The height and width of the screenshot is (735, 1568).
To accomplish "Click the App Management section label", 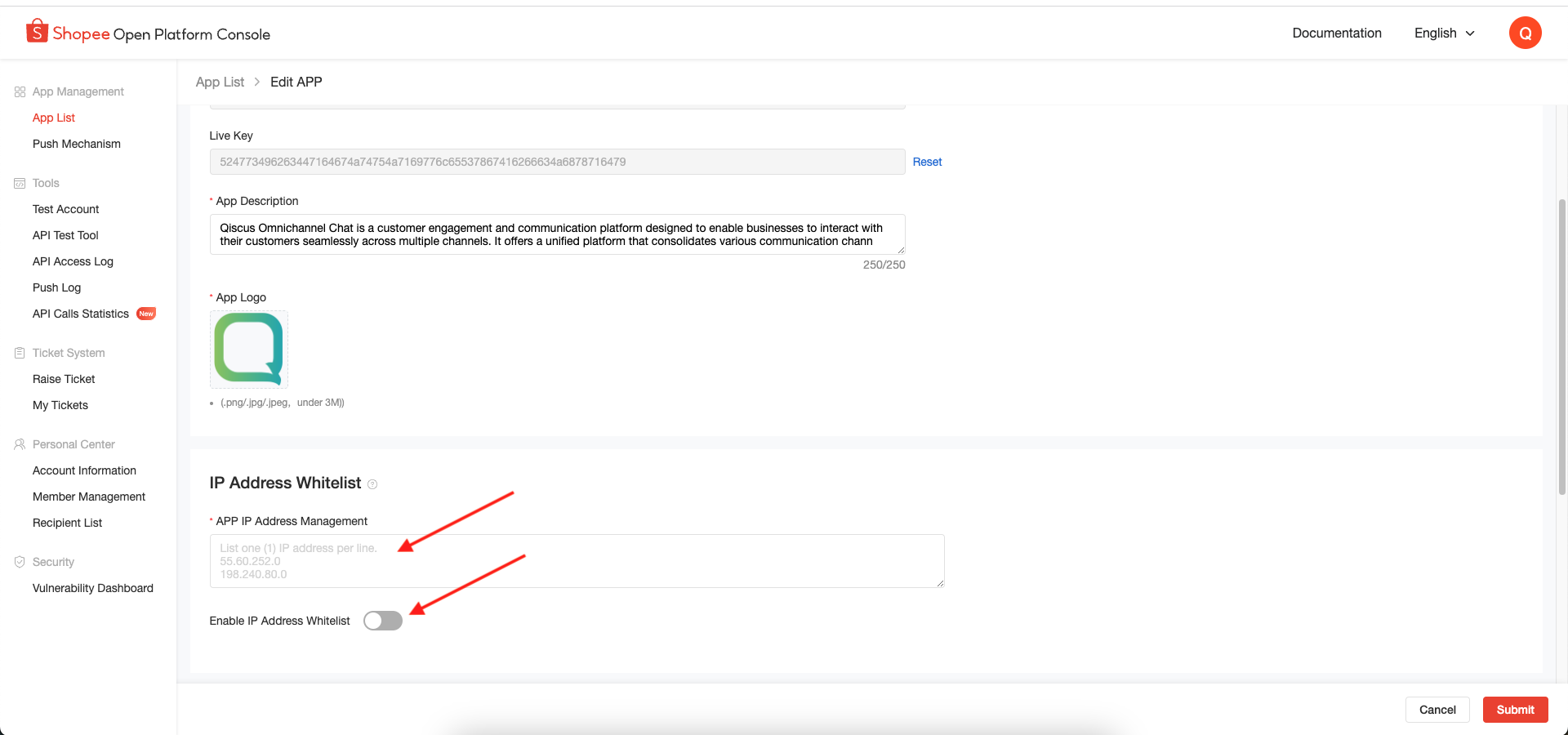I will (78, 91).
